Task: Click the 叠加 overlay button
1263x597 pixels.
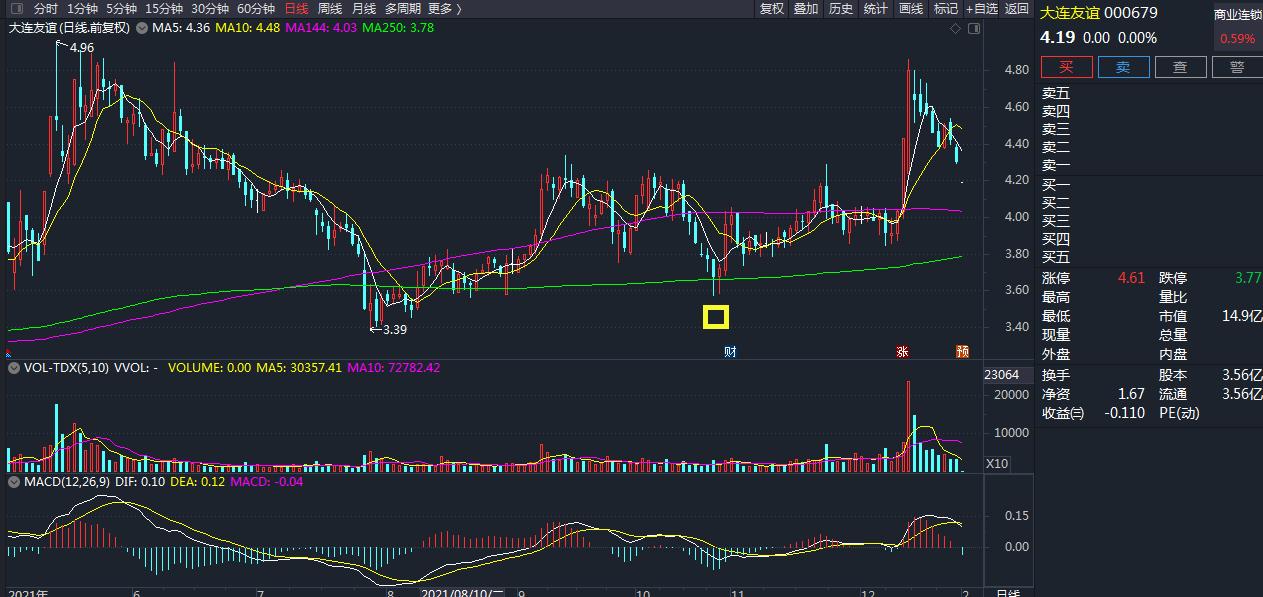Action: pos(806,9)
